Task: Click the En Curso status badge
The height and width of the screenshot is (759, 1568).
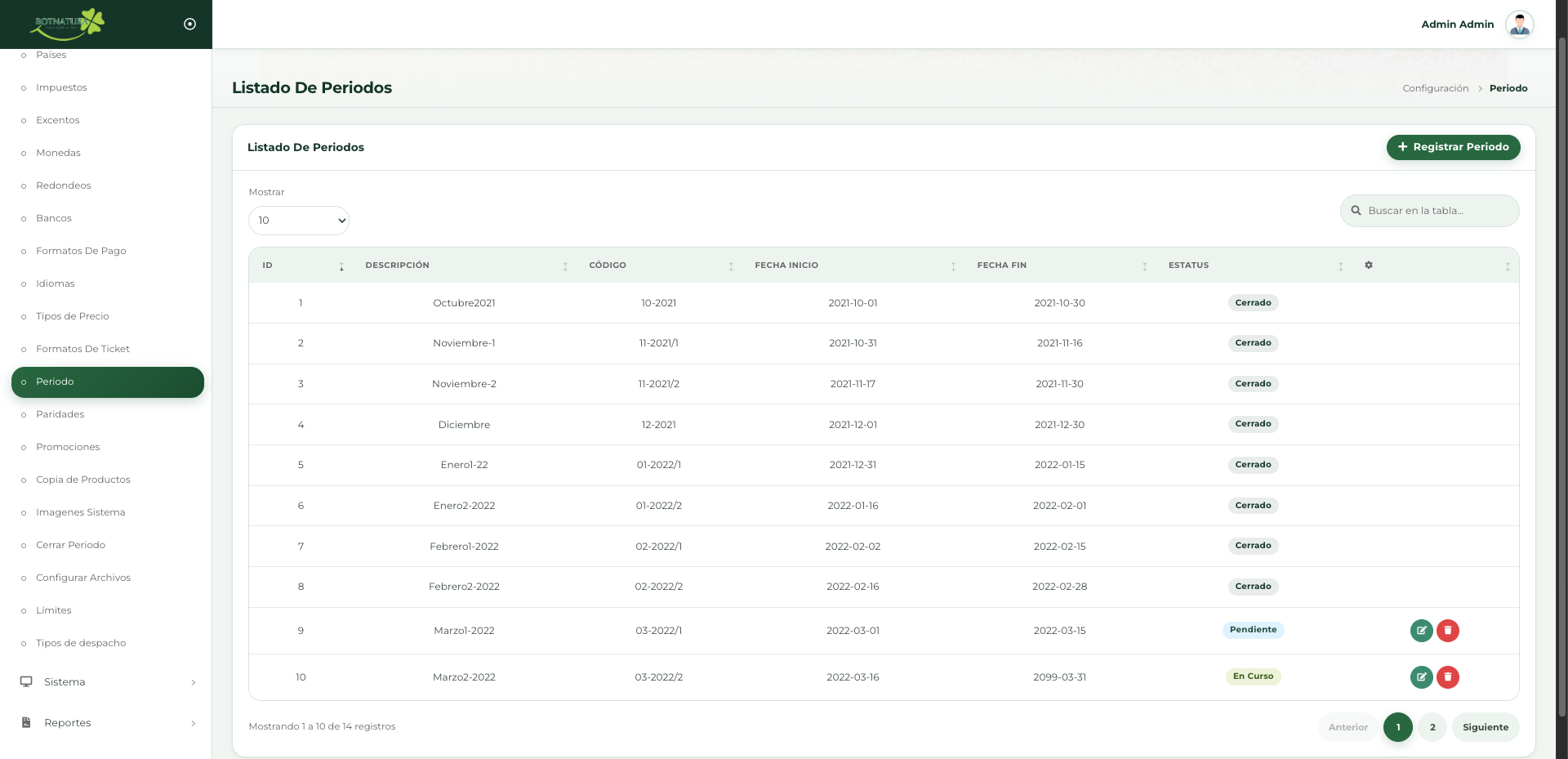Action: click(x=1253, y=676)
